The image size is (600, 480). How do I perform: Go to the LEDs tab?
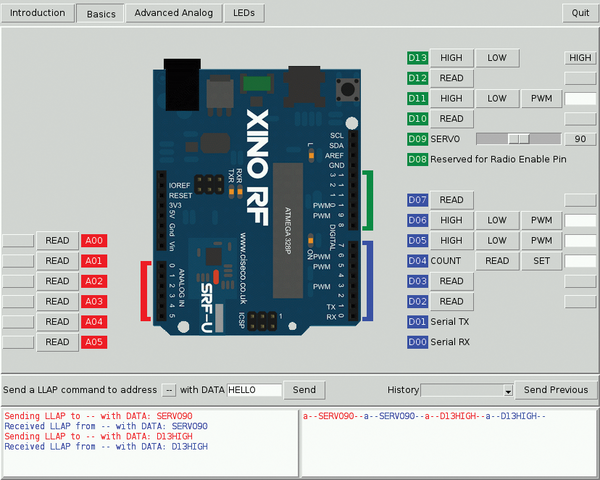[x=244, y=13]
